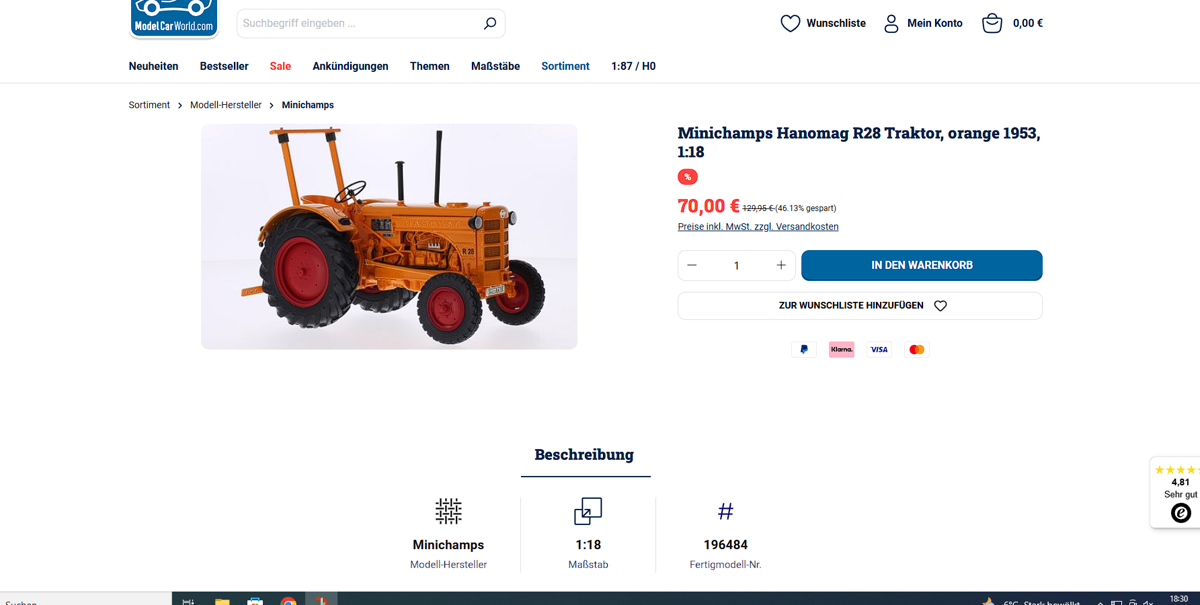Click In den Warenkorb button
Image resolution: width=1200 pixels, height=605 pixels.
click(922, 265)
